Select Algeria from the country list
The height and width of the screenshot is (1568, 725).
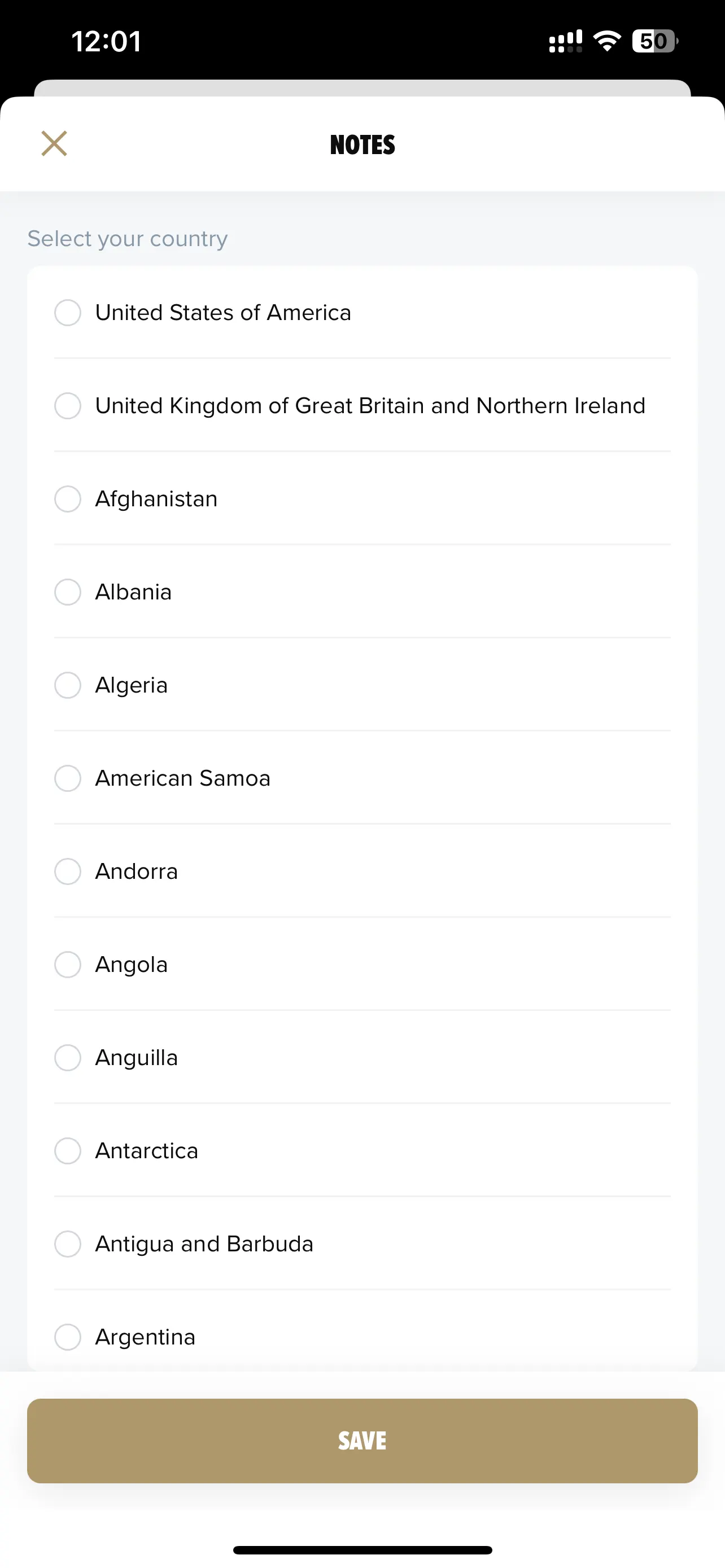pyautogui.click(x=68, y=685)
